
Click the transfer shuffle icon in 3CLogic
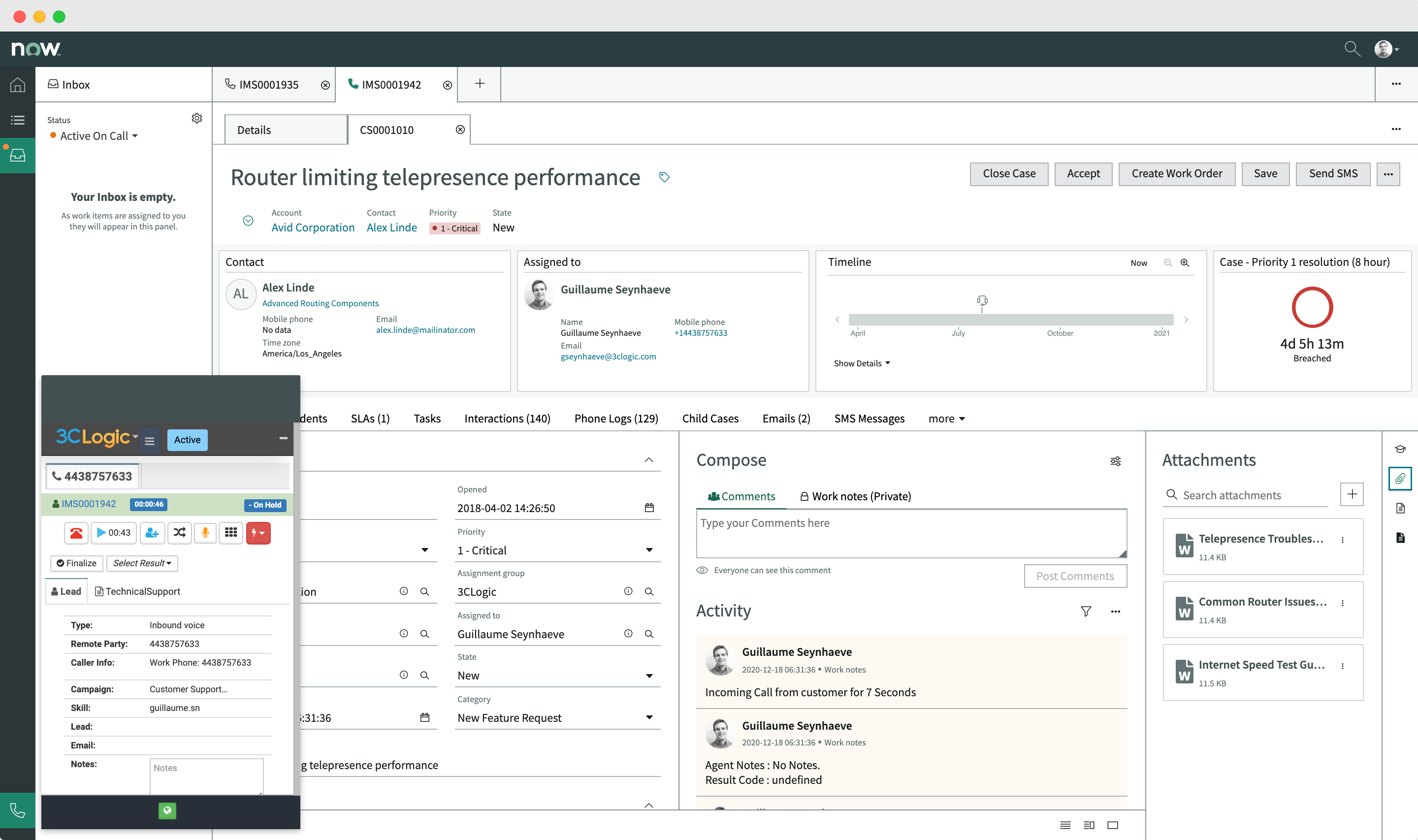(179, 533)
